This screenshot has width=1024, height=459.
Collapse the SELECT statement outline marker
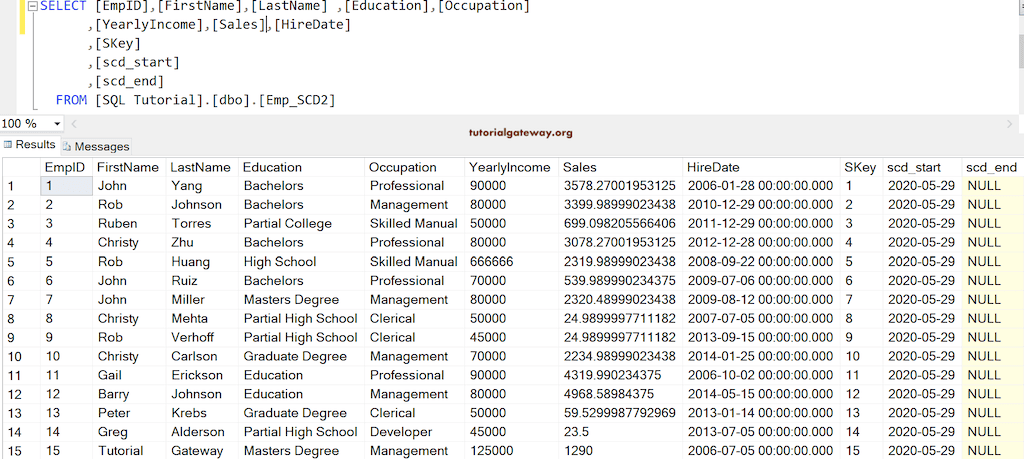click(x=32, y=6)
